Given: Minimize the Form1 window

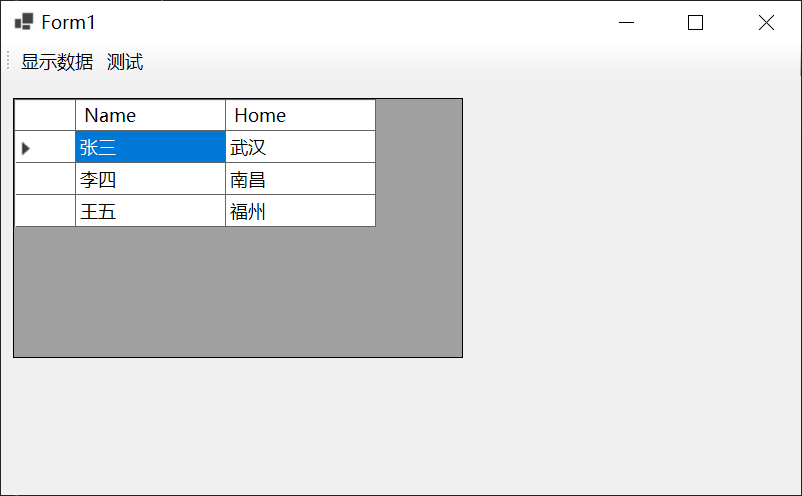Looking at the screenshot, I should (627, 23).
